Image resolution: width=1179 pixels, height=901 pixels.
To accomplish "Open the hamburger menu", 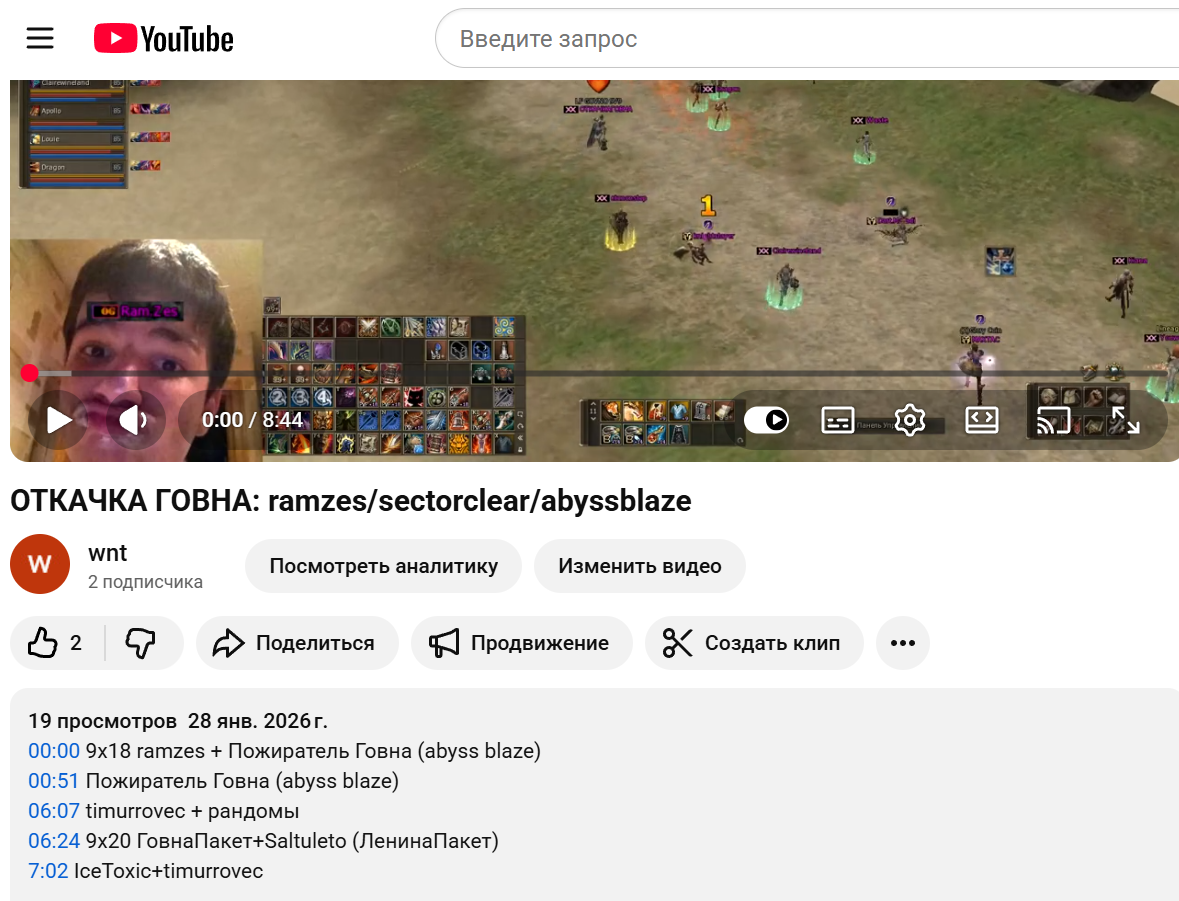I will click(40, 38).
